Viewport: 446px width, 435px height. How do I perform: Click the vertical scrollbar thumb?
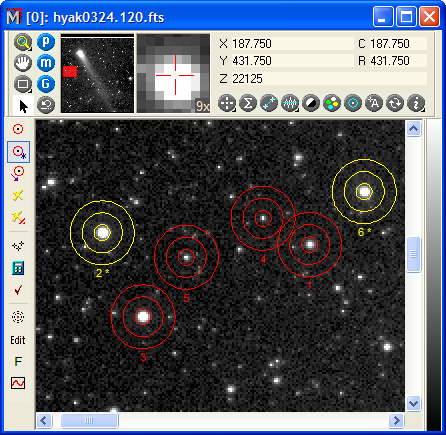coord(414,254)
